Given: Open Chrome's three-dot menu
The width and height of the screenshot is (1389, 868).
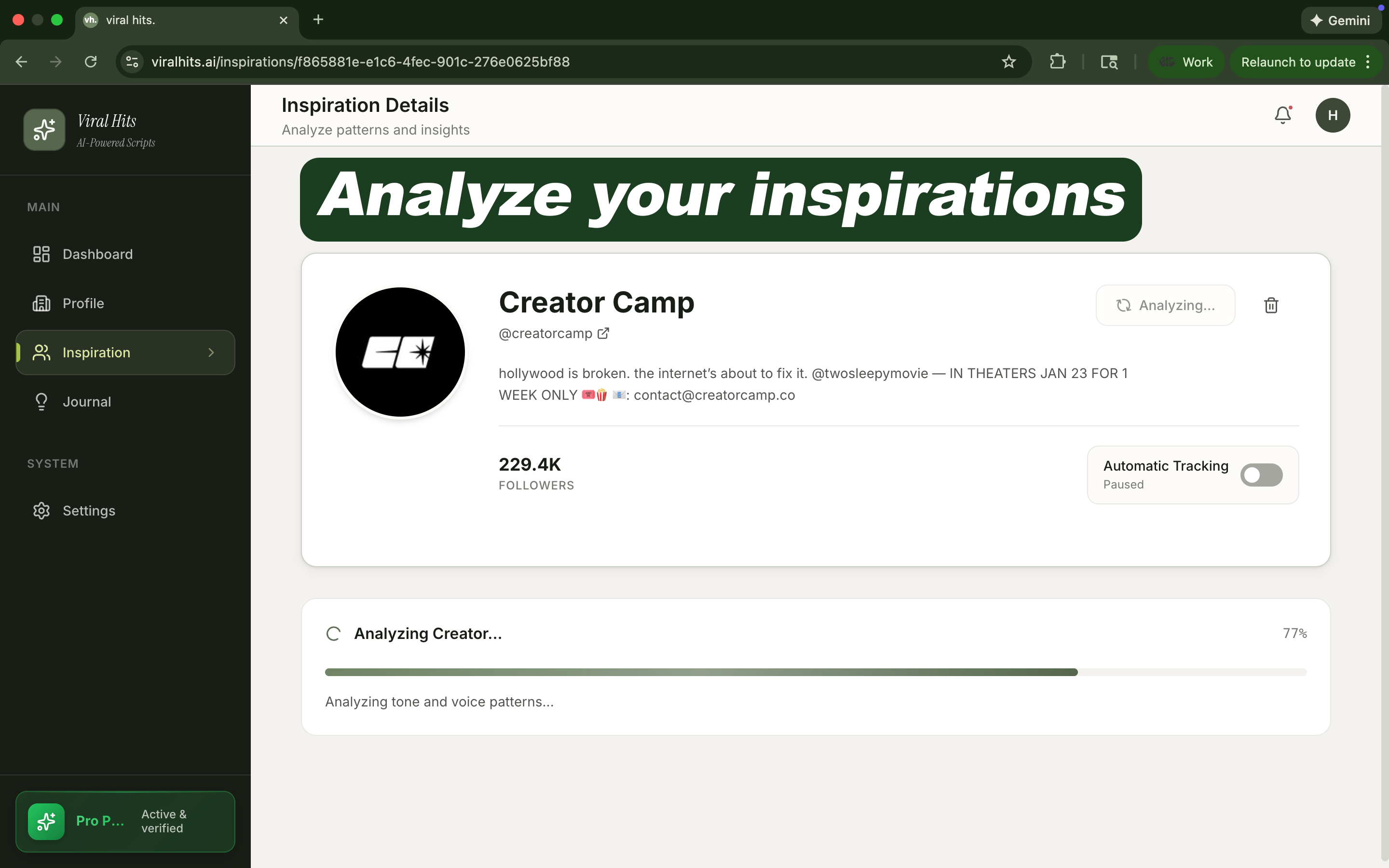Looking at the screenshot, I should coord(1368,61).
